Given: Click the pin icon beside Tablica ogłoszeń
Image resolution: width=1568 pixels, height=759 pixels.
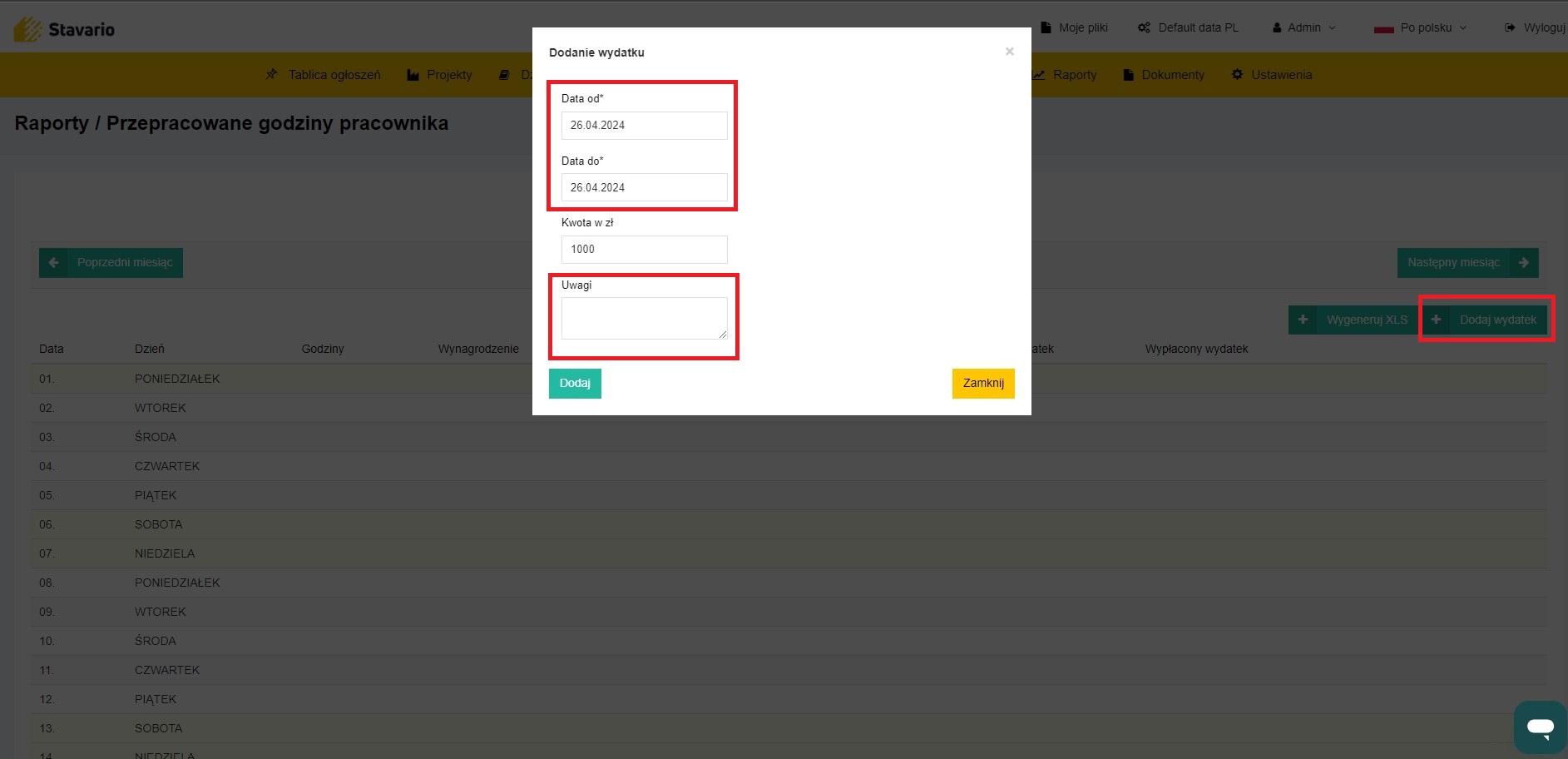Looking at the screenshot, I should (x=271, y=75).
